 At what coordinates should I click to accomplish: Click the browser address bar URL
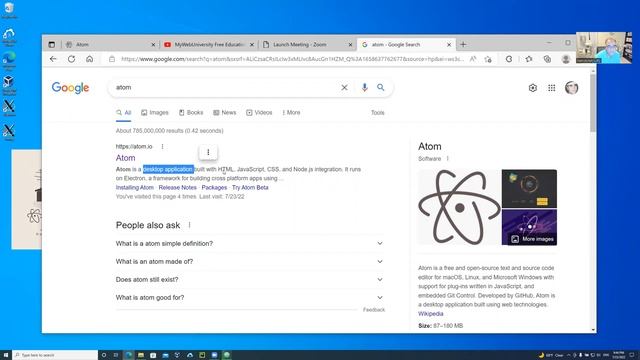[x=292, y=59]
